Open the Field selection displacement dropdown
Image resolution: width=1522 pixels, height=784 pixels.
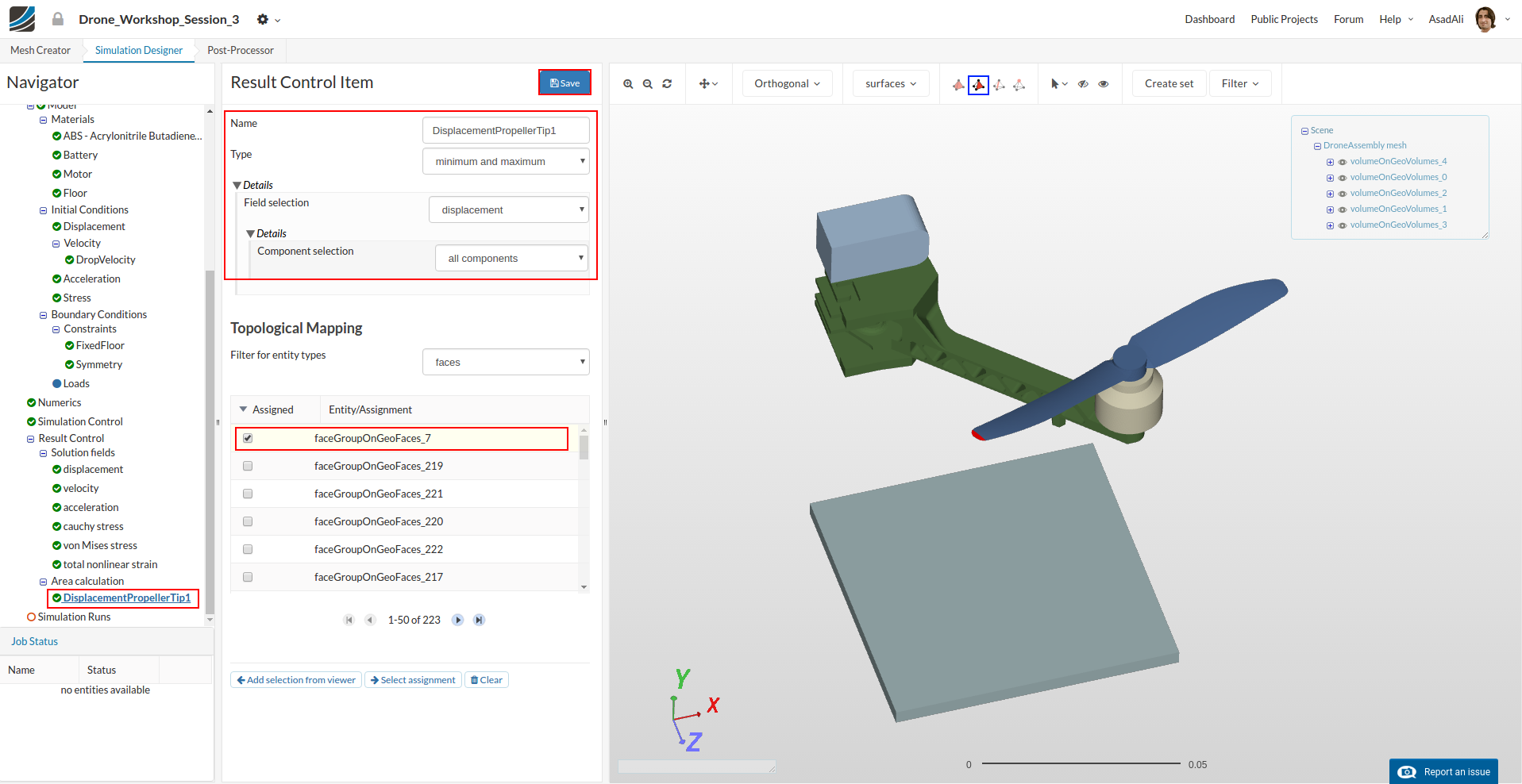pyautogui.click(x=509, y=210)
